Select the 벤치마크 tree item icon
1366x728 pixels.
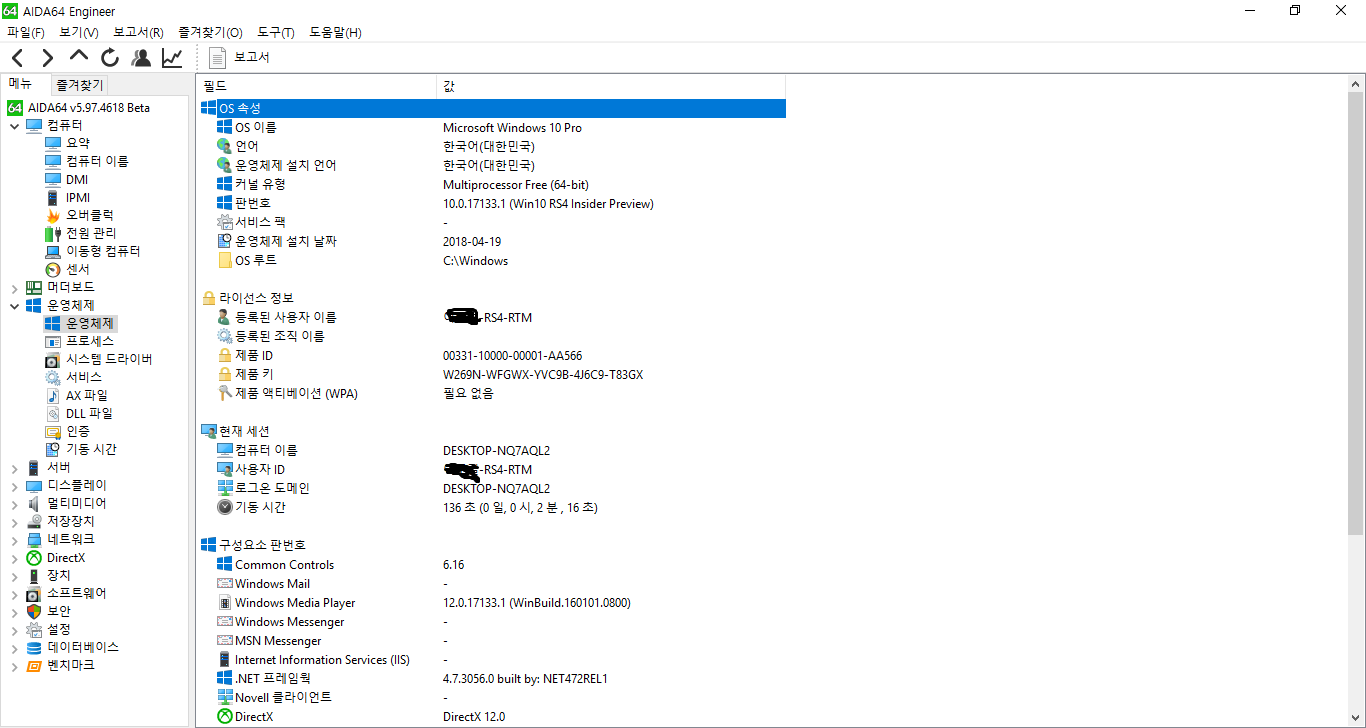[x=34, y=665]
